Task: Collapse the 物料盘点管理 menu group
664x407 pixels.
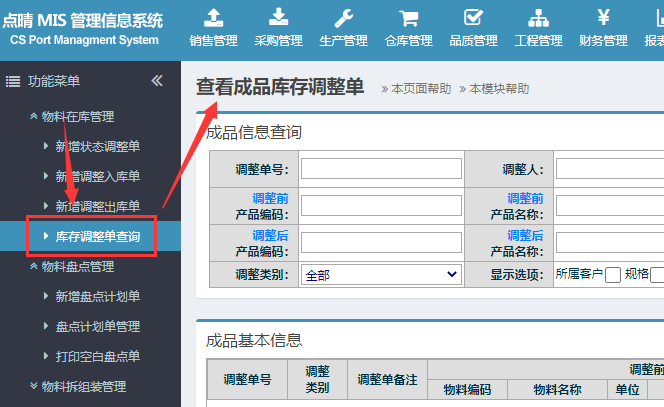Action: pos(76,267)
